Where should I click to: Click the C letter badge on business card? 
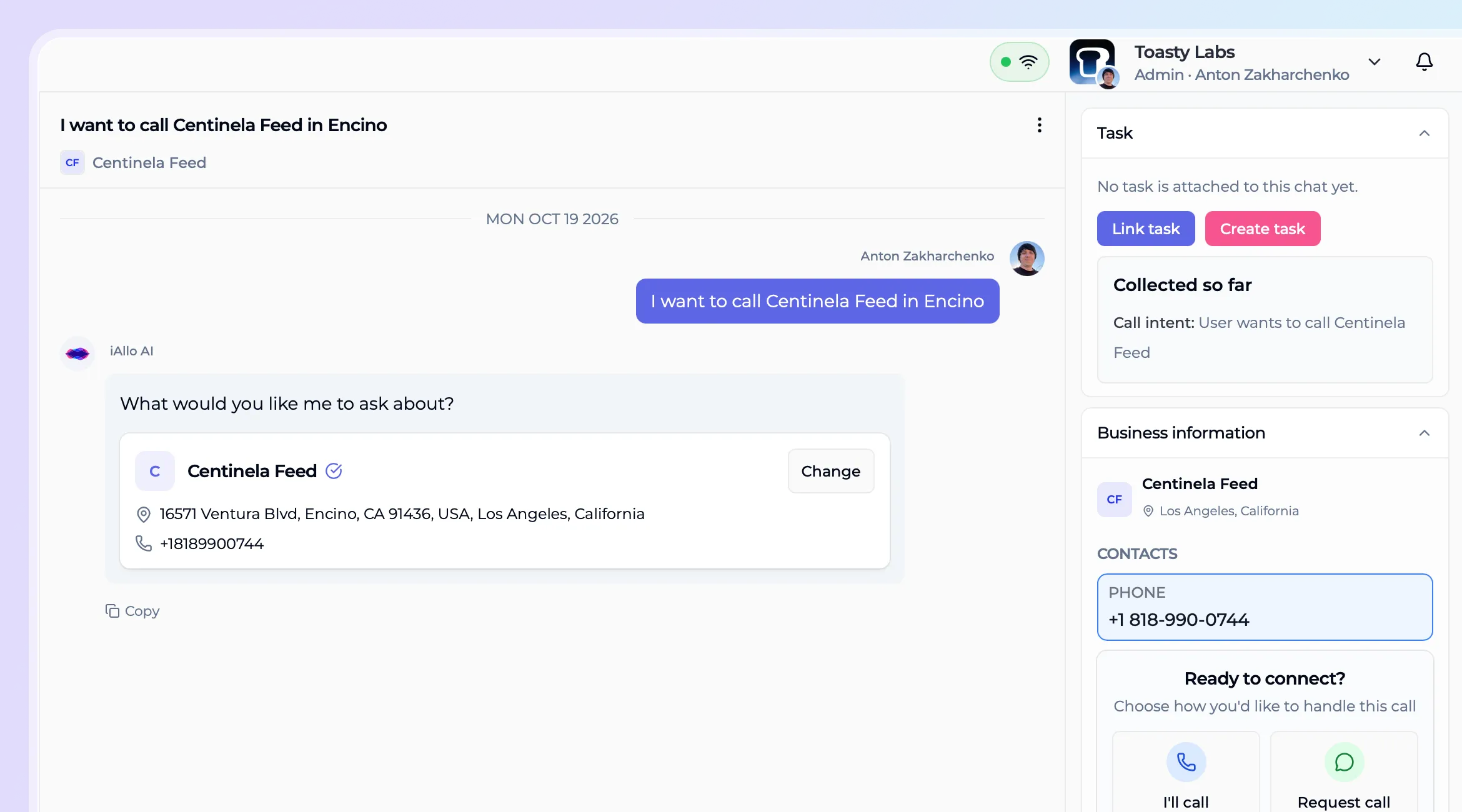click(155, 471)
